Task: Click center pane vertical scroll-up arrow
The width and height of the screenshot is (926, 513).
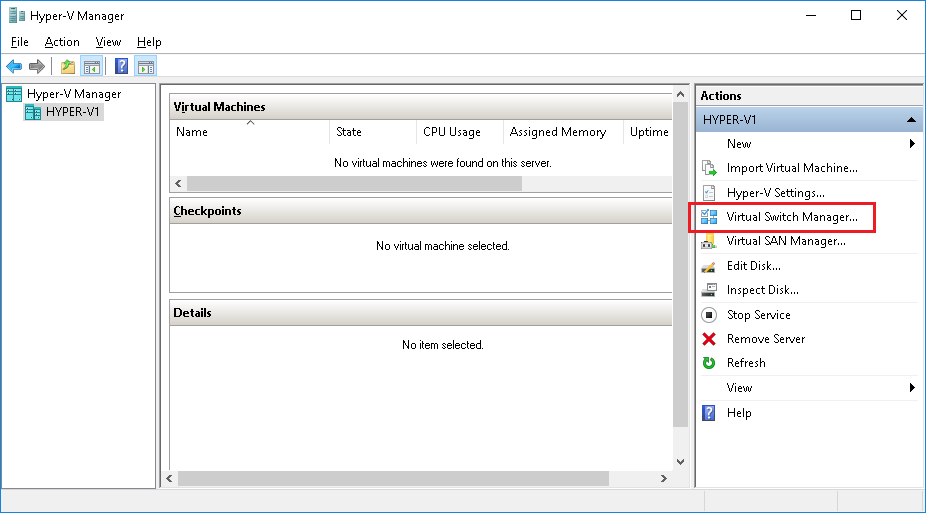Action: (680, 94)
